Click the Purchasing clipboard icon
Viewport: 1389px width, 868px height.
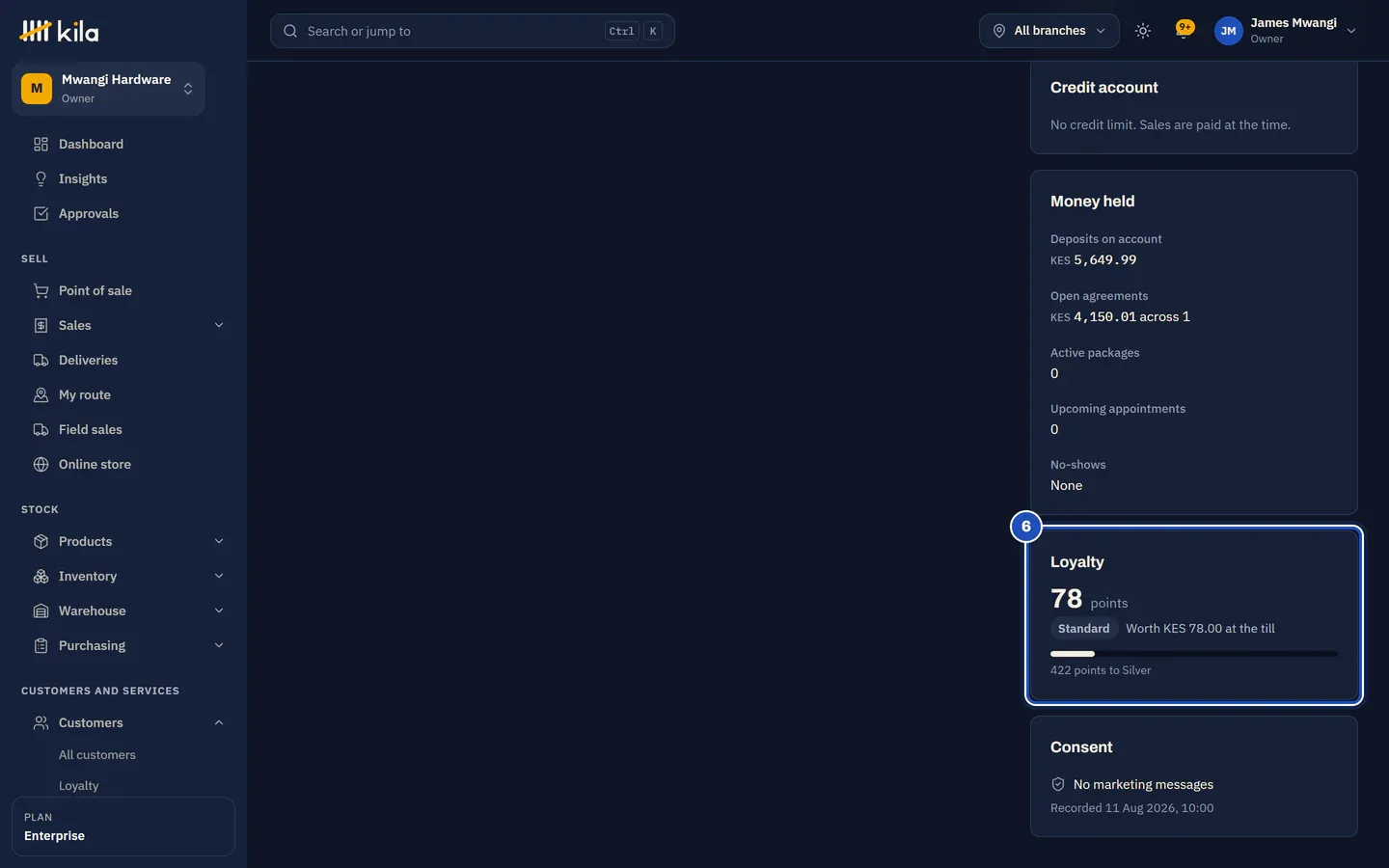pos(41,646)
